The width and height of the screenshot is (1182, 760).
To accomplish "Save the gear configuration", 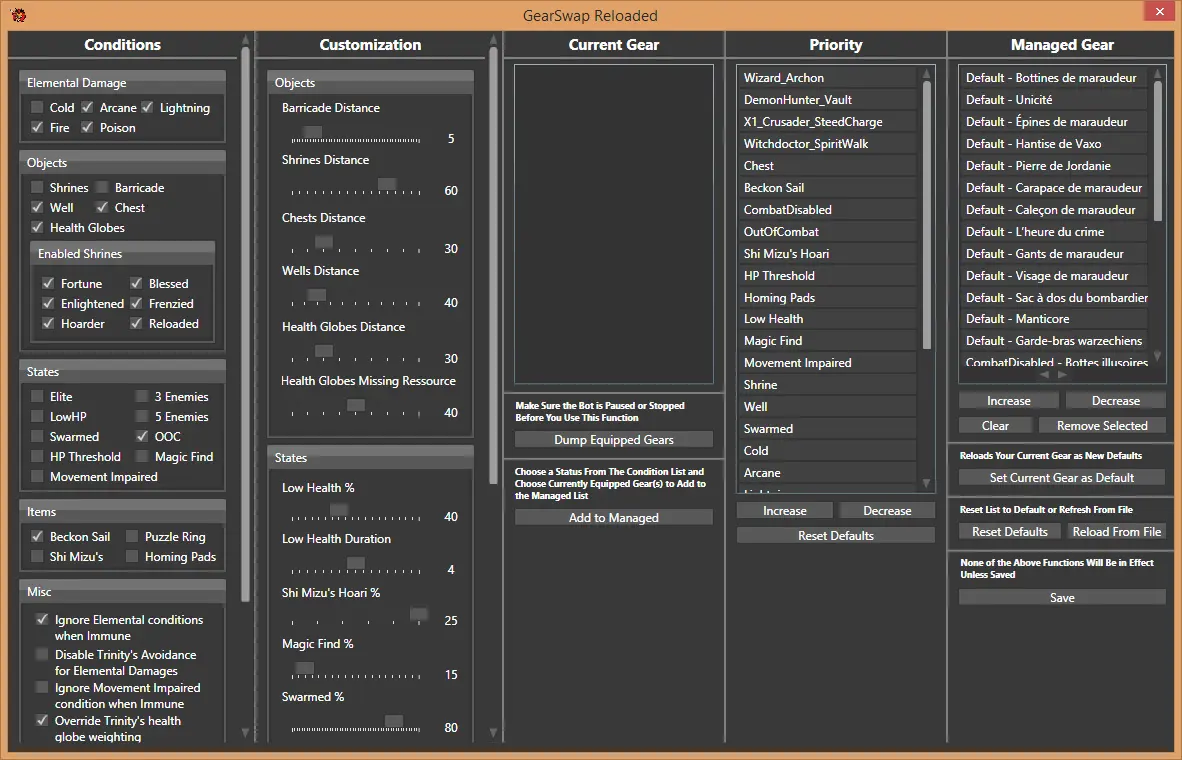I will point(1062,598).
